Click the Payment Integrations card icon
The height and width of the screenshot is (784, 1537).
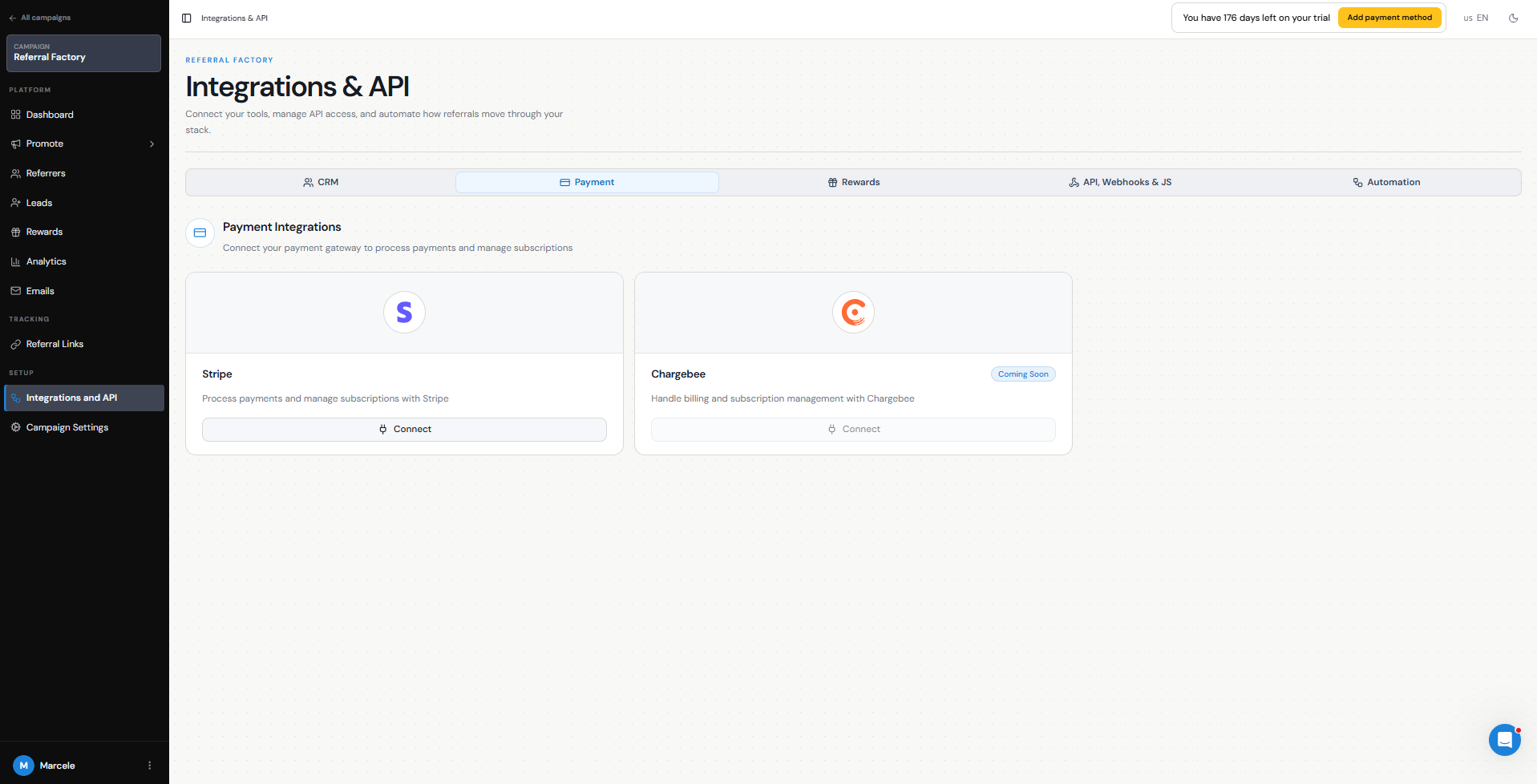(x=200, y=233)
